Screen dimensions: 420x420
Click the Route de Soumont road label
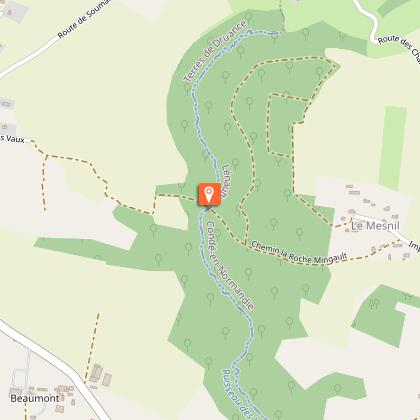(84, 19)
